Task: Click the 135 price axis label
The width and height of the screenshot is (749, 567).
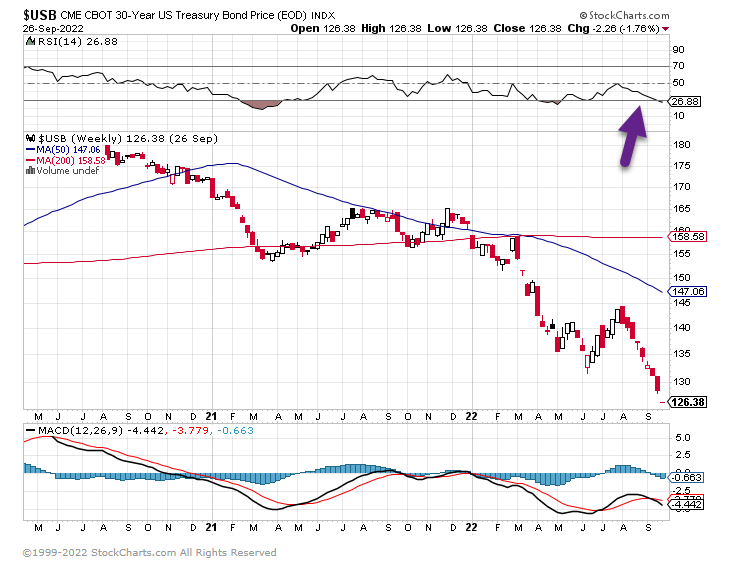Action: pyautogui.click(x=681, y=354)
